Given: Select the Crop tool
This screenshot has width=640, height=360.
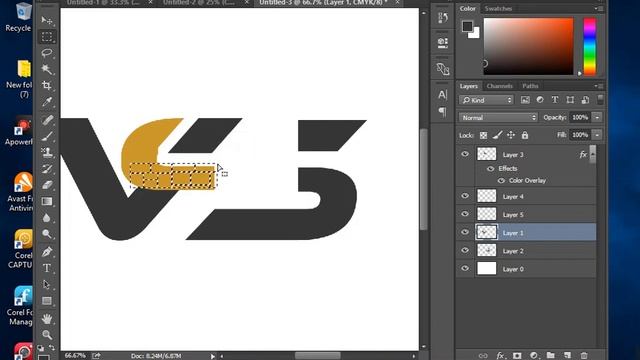Looking at the screenshot, I should (47, 85).
